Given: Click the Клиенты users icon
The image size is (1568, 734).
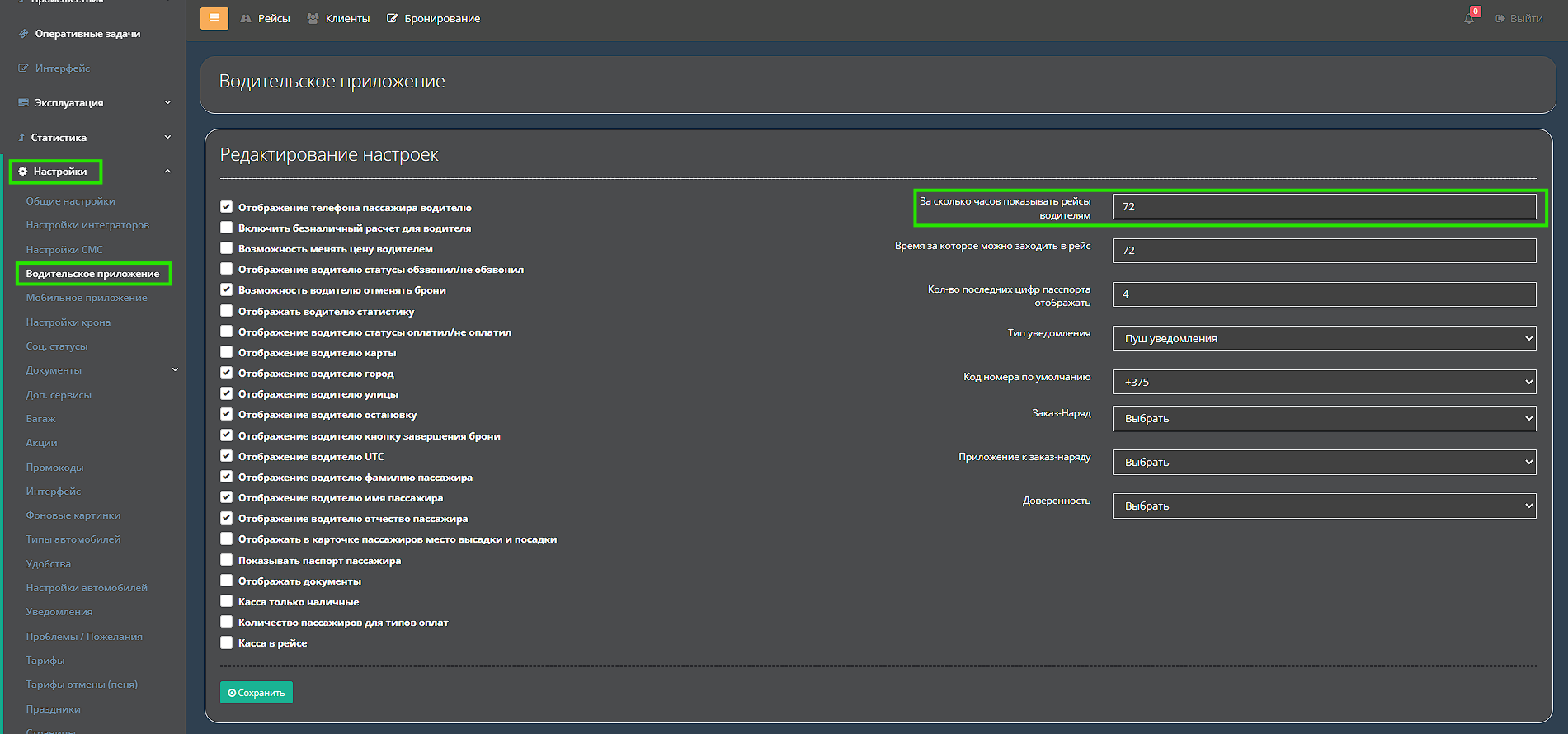Looking at the screenshot, I should coord(313,18).
